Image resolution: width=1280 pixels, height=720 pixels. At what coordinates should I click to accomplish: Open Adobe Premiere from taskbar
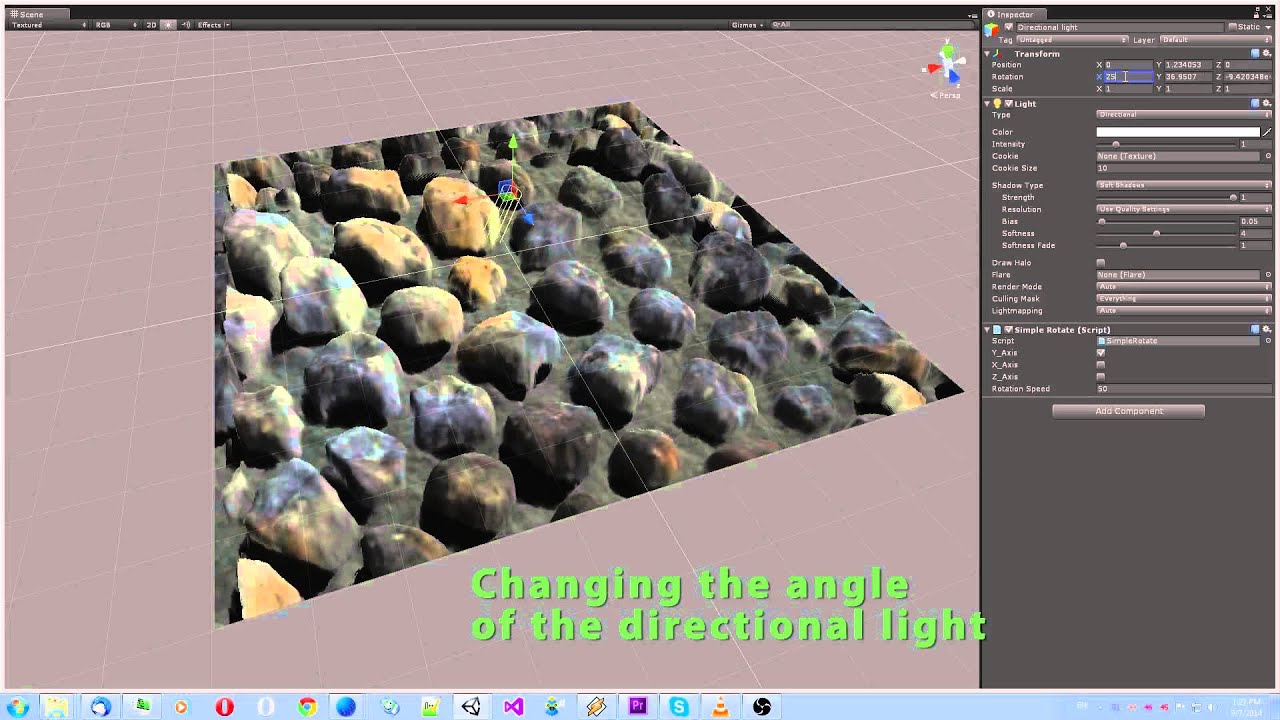click(x=638, y=707)
